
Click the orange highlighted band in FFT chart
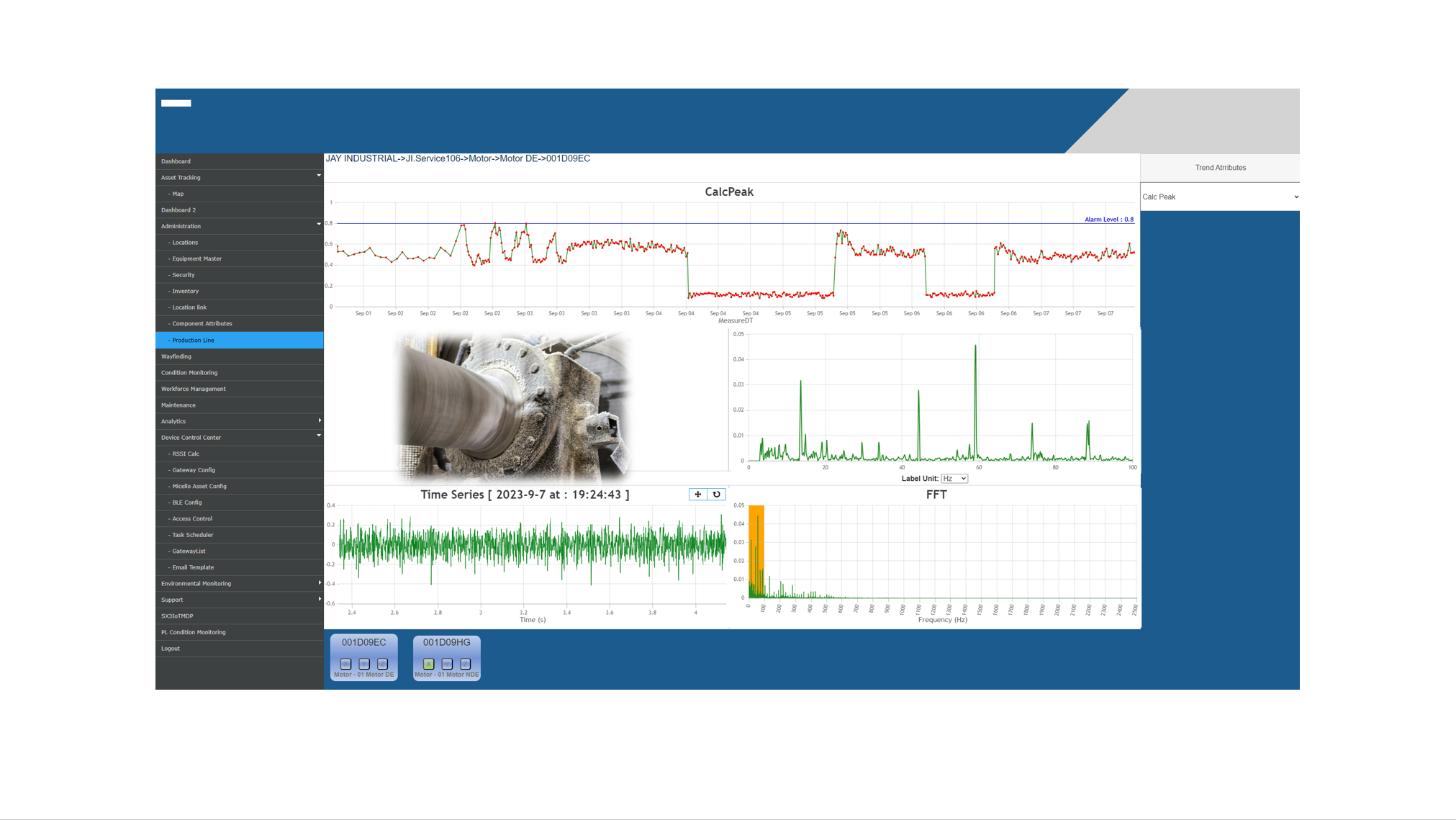point(756,551)
